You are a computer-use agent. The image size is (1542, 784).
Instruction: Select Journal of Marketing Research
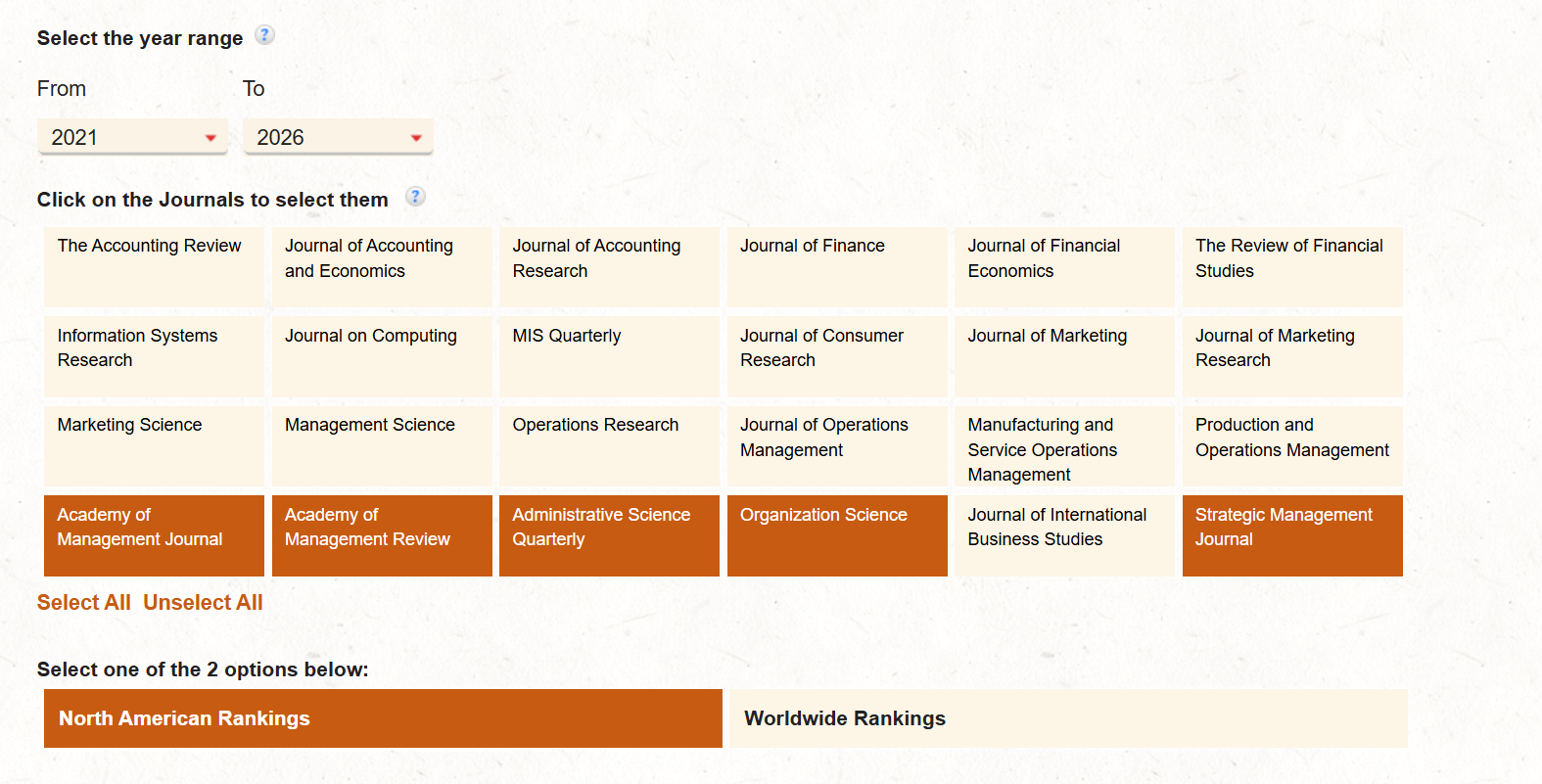(x=1292, y=356)
